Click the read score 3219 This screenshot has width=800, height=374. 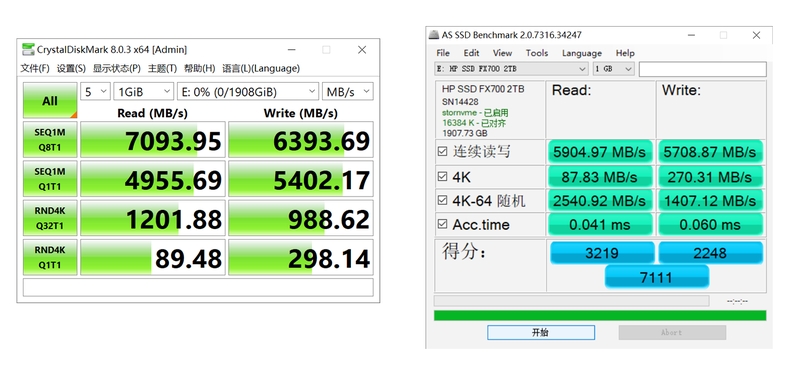click(x=603, y=253)
